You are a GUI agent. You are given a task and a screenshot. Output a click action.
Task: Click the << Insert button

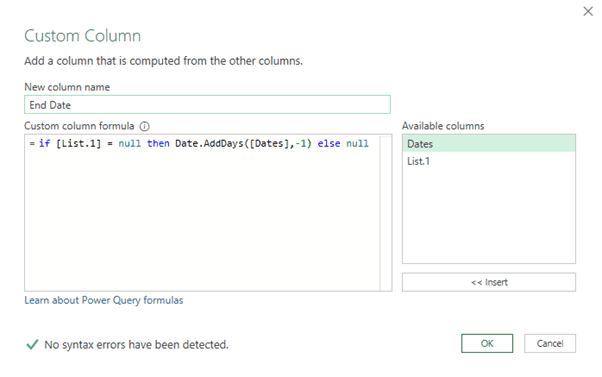pos(489,282)
